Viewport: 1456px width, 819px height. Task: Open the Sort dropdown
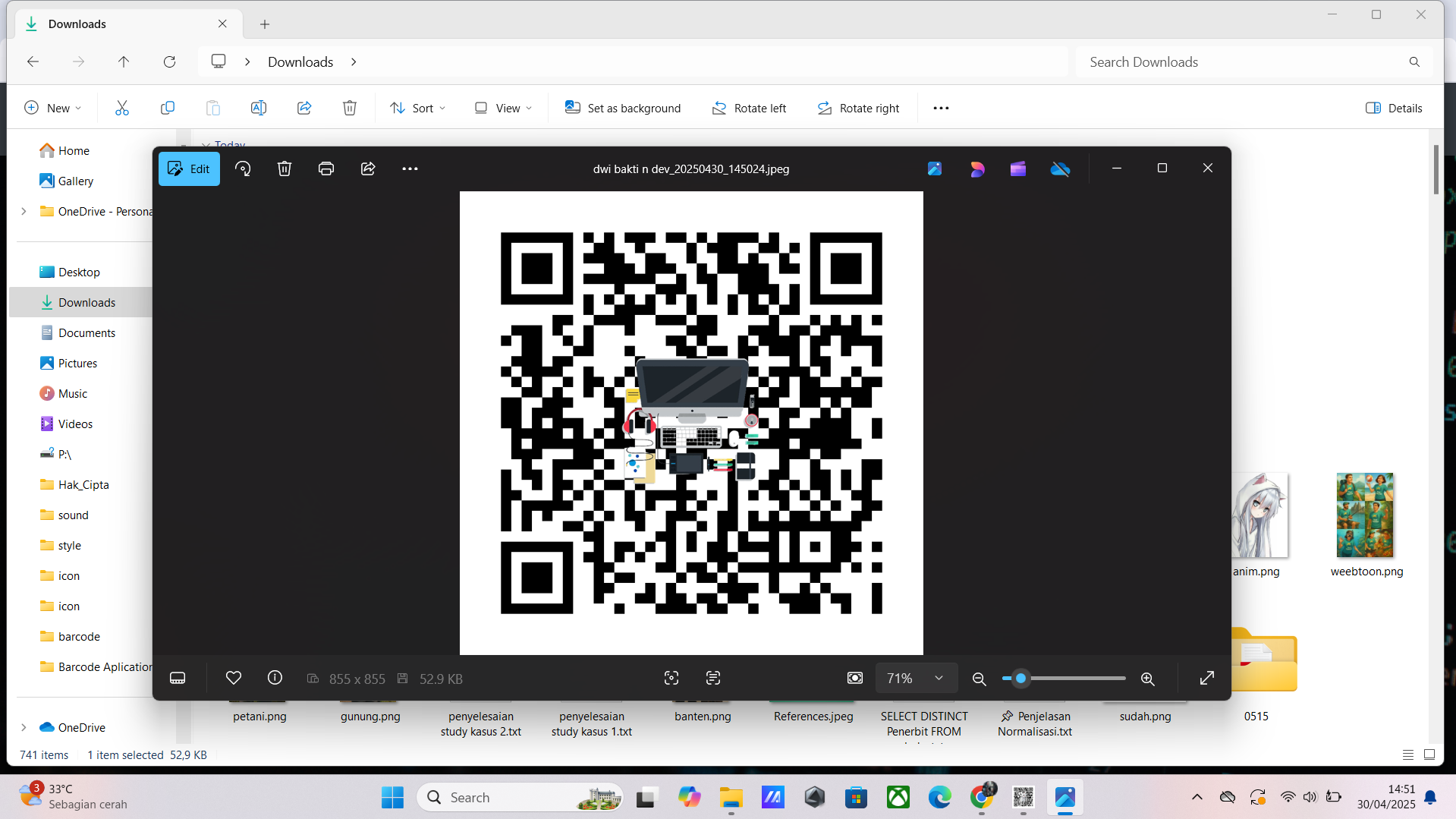[418, 108]
